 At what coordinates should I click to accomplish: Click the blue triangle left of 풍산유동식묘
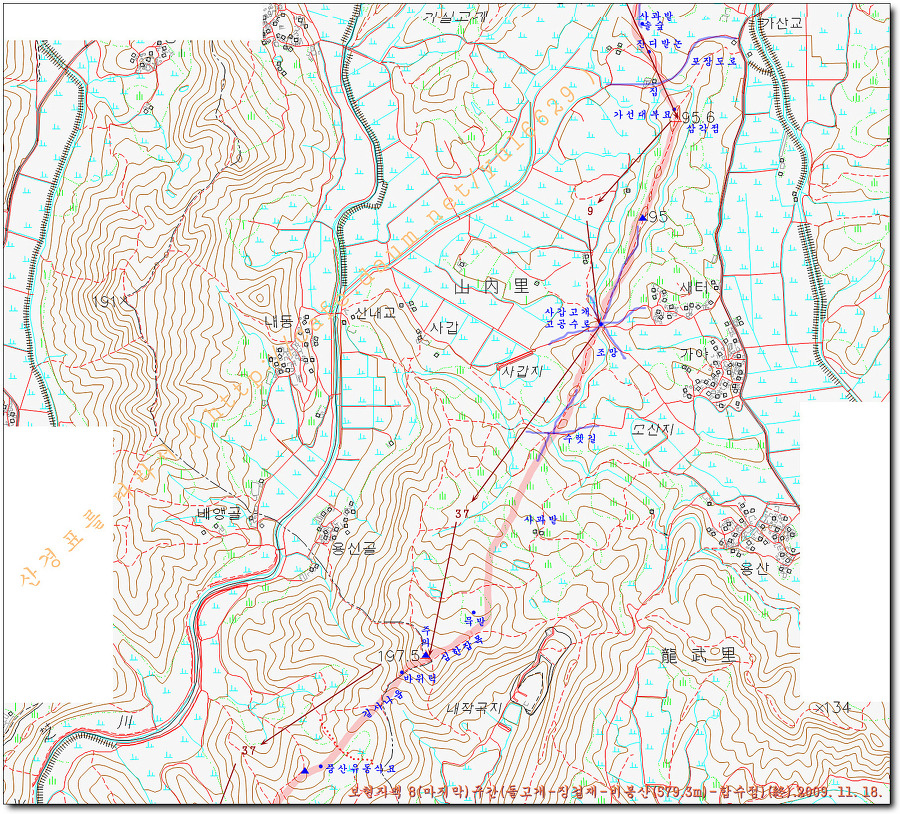[x=304, y=770]
